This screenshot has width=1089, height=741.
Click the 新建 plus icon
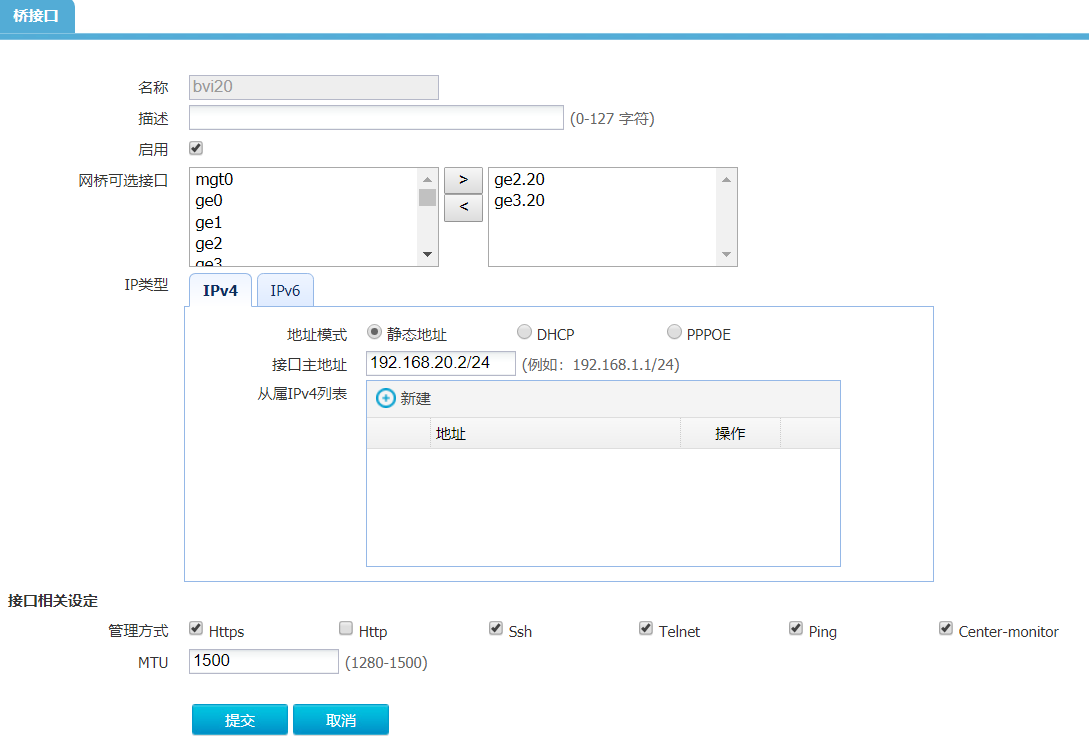(385, 398)
